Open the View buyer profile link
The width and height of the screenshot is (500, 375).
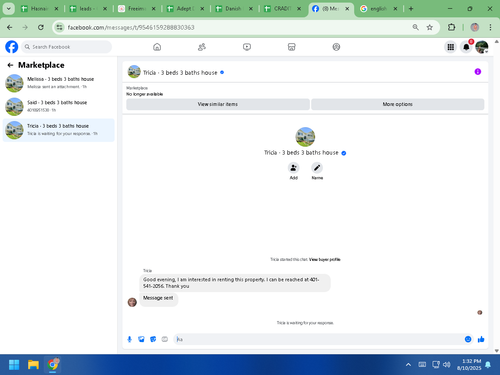pyautogui.click(x=325, y=259)
